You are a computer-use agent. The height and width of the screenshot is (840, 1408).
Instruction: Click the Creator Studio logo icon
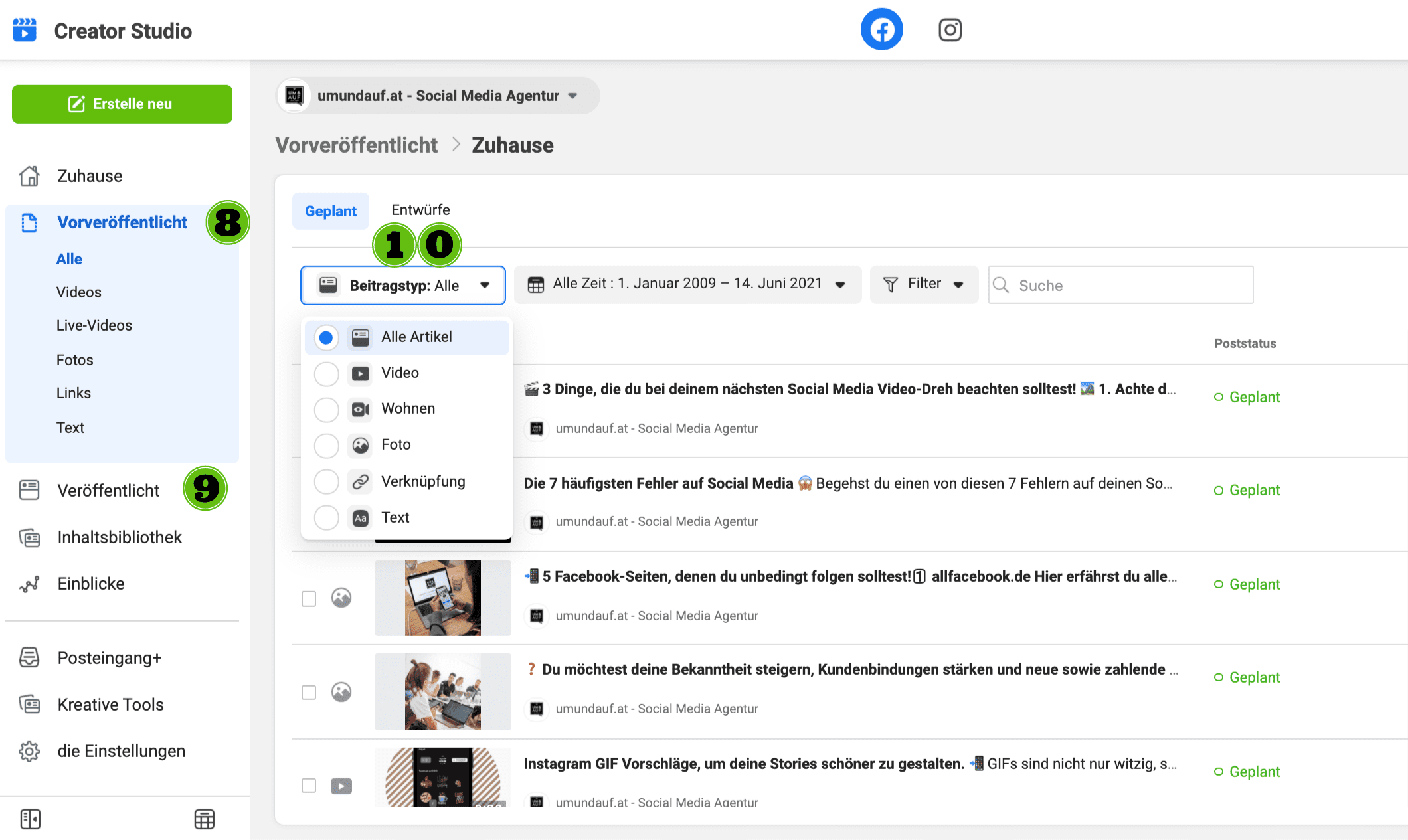point(25,30)
